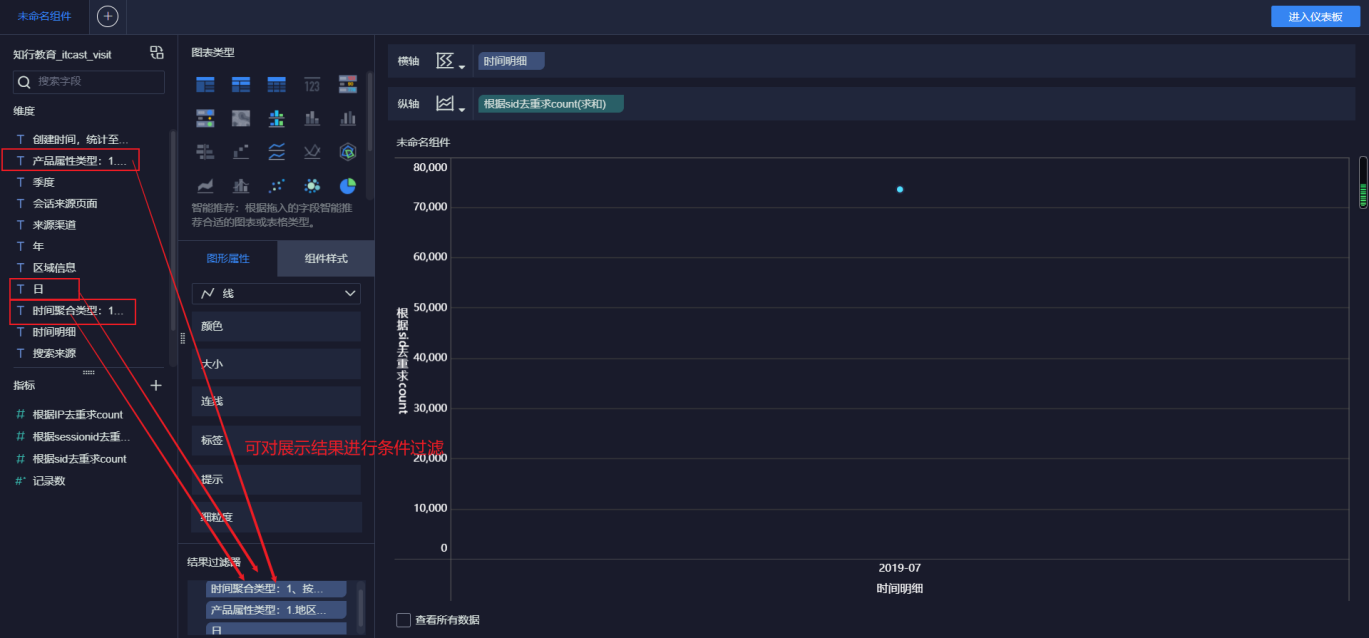Screen dimensions: 1369x638
Task: Pick the scatter plot chart type icon
Action: tap(277, 185)
